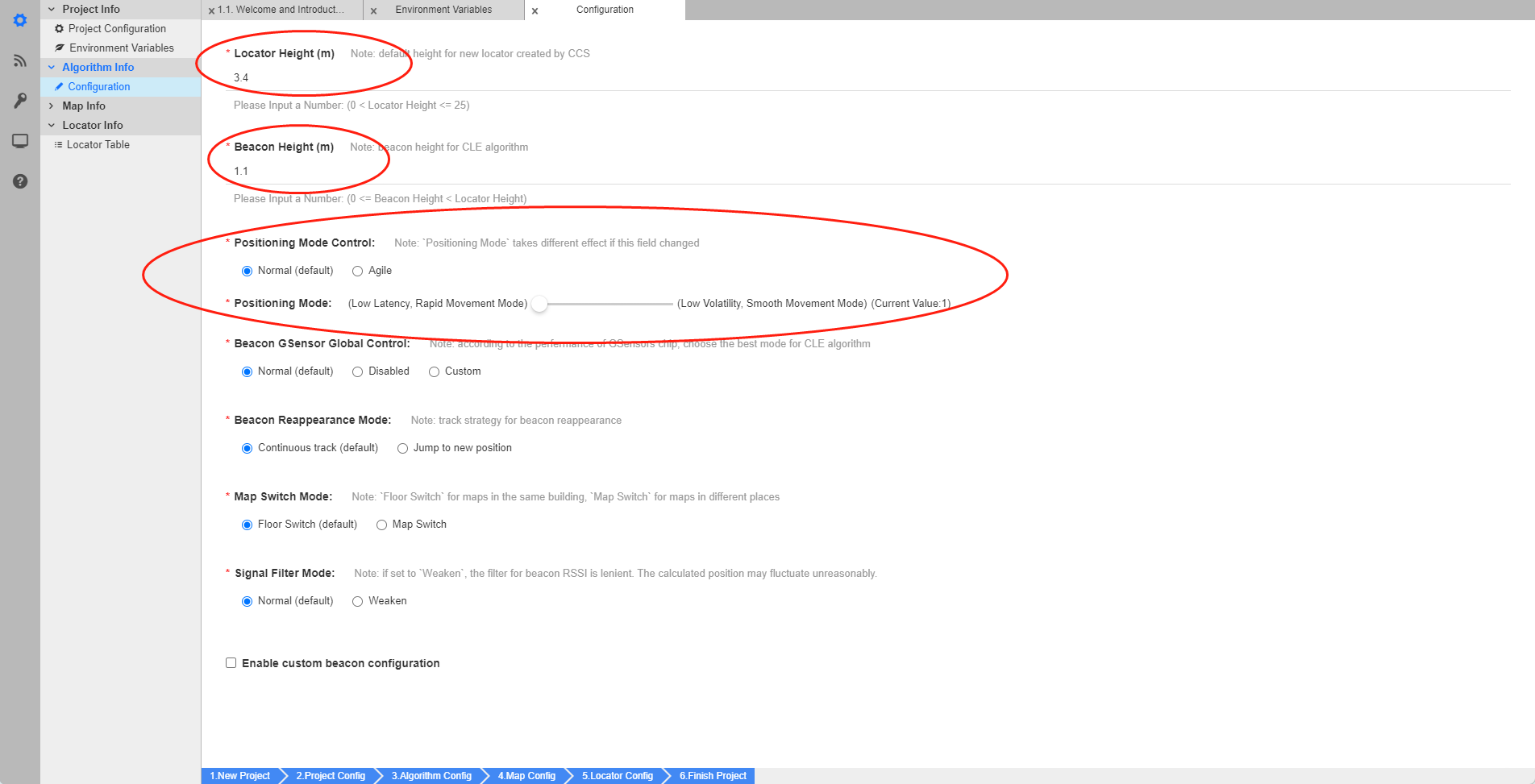Expand the Map Info tree section
Viewport: 1535px width, 784px height.
[x=52, y=106]
